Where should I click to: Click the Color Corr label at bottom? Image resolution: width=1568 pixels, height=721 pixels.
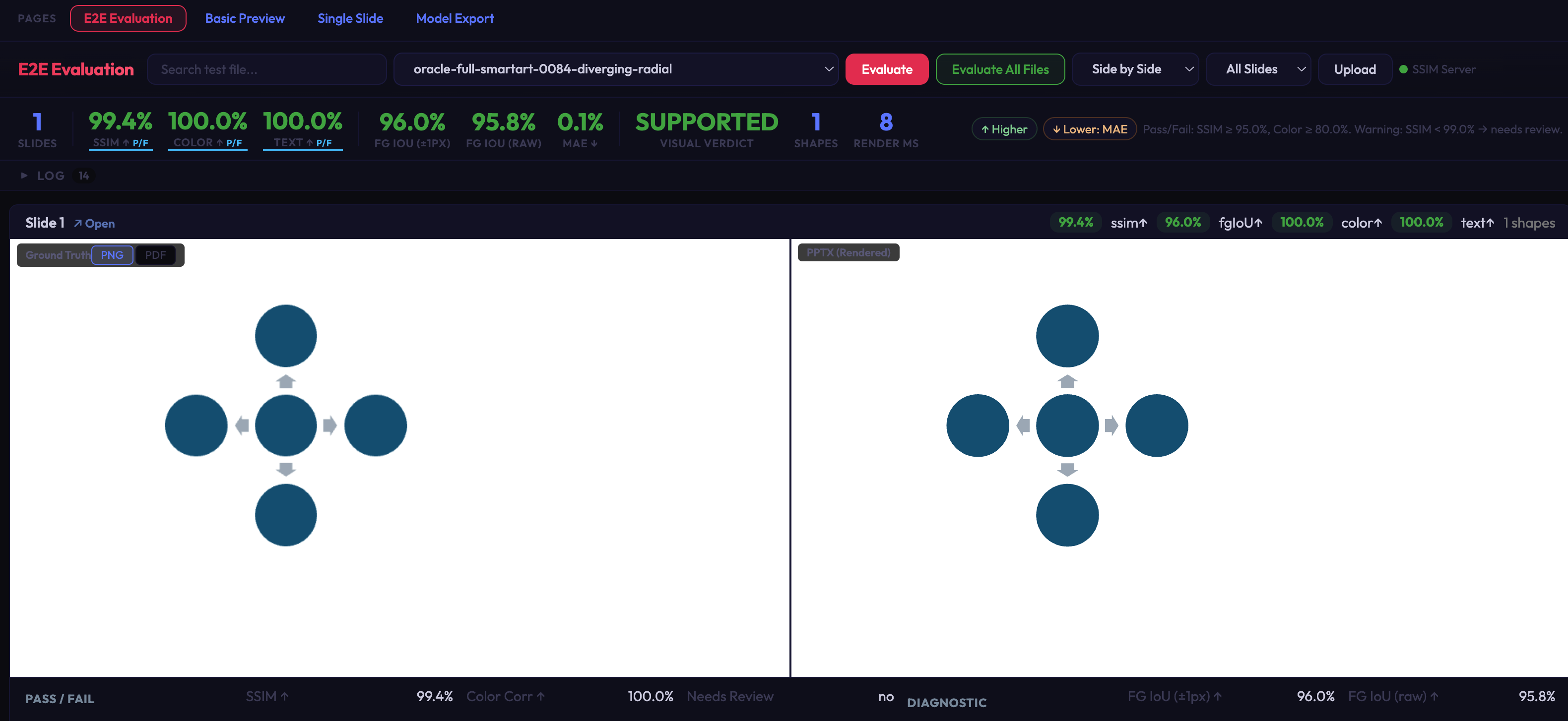point(505,696)
